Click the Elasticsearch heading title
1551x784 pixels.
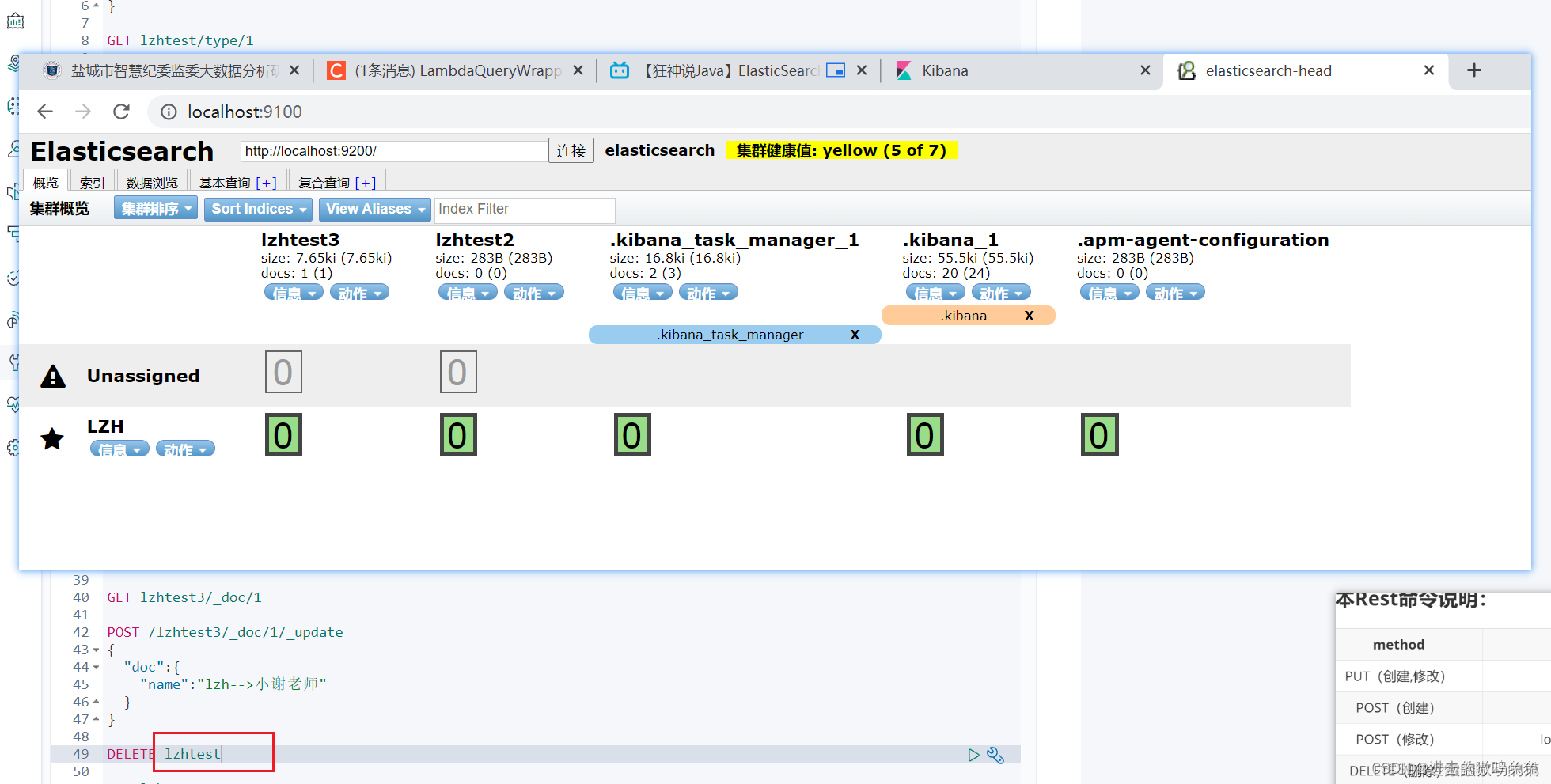122,151
